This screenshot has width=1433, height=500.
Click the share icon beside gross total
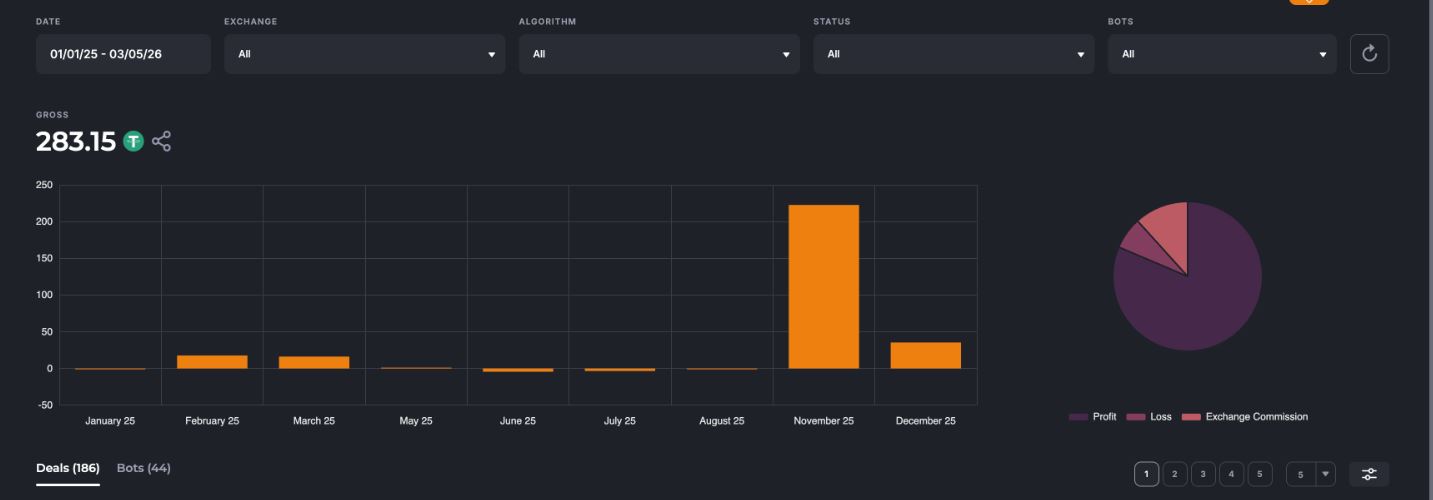point(161,142)
